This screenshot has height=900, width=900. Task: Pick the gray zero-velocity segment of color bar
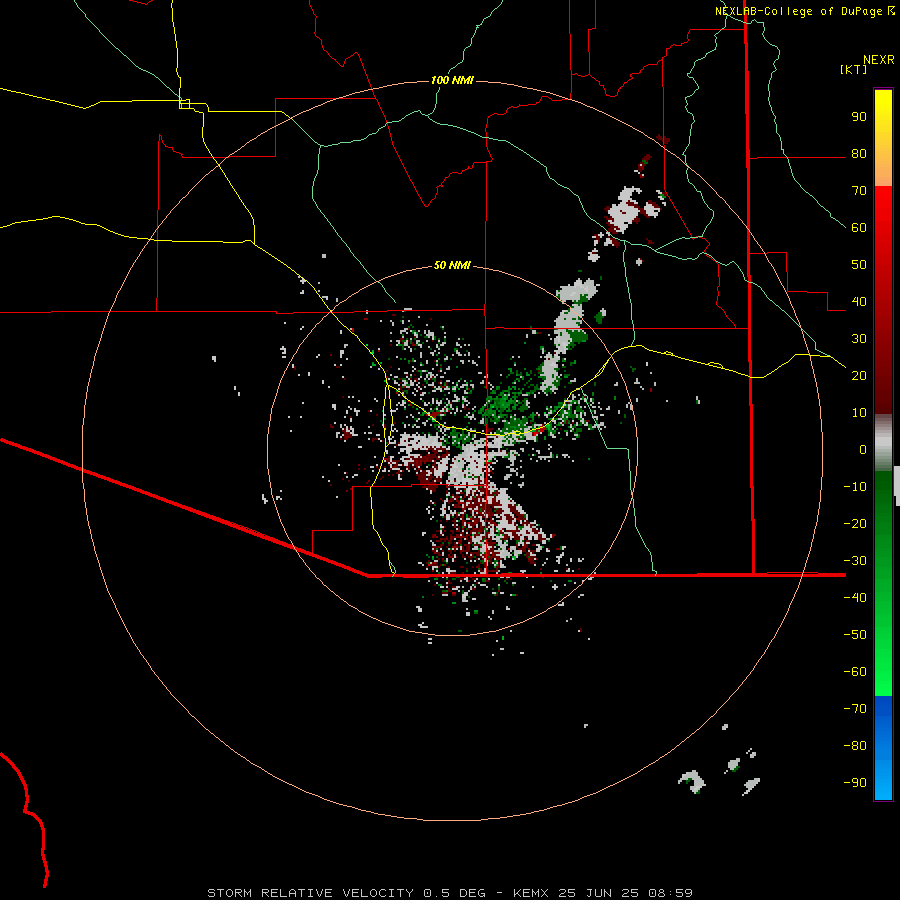pyautogui.click(x=883, y=443)
